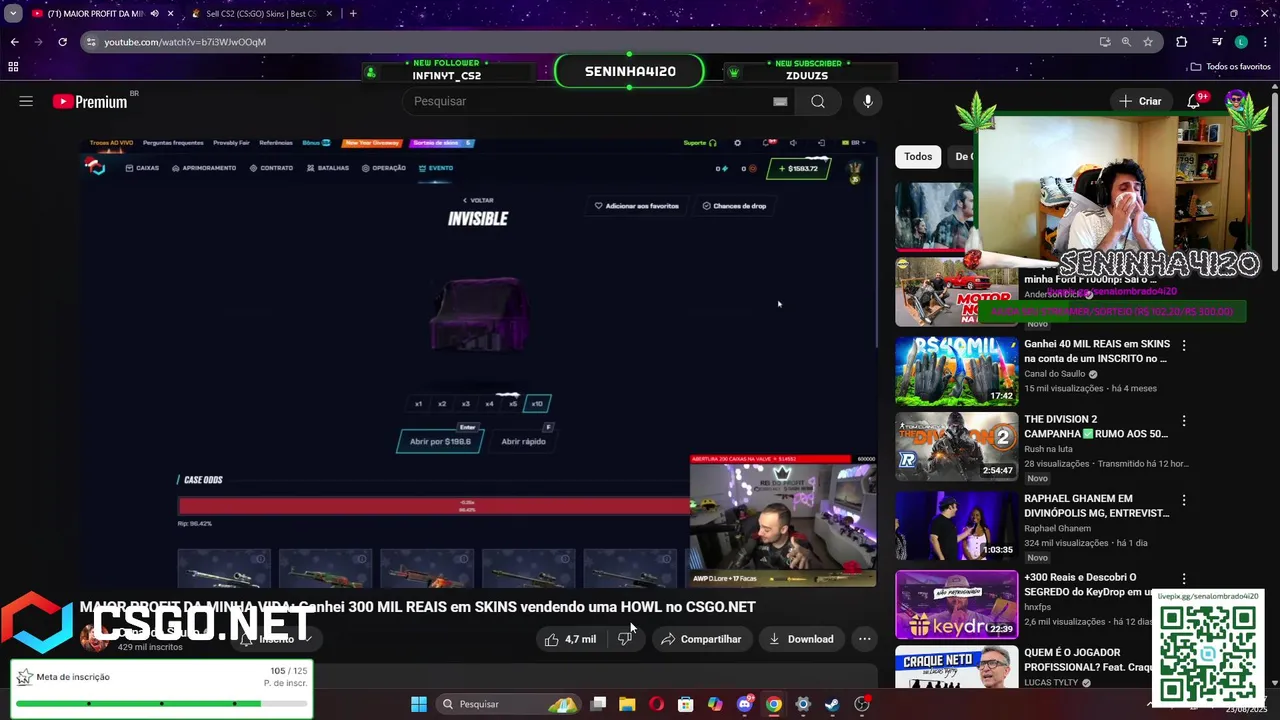
Task: Open YouTube notifications bell
Action: 1194,101
